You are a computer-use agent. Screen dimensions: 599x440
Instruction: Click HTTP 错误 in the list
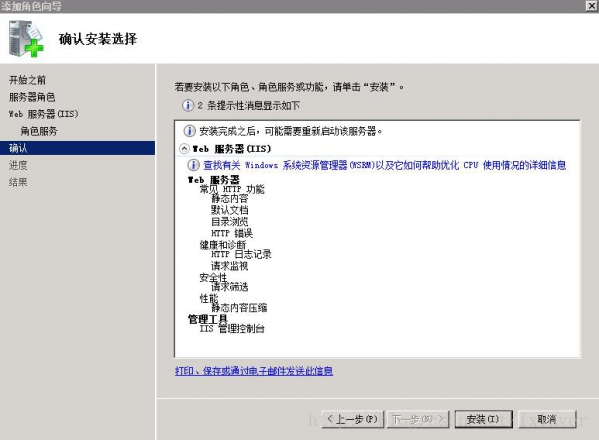232,233
